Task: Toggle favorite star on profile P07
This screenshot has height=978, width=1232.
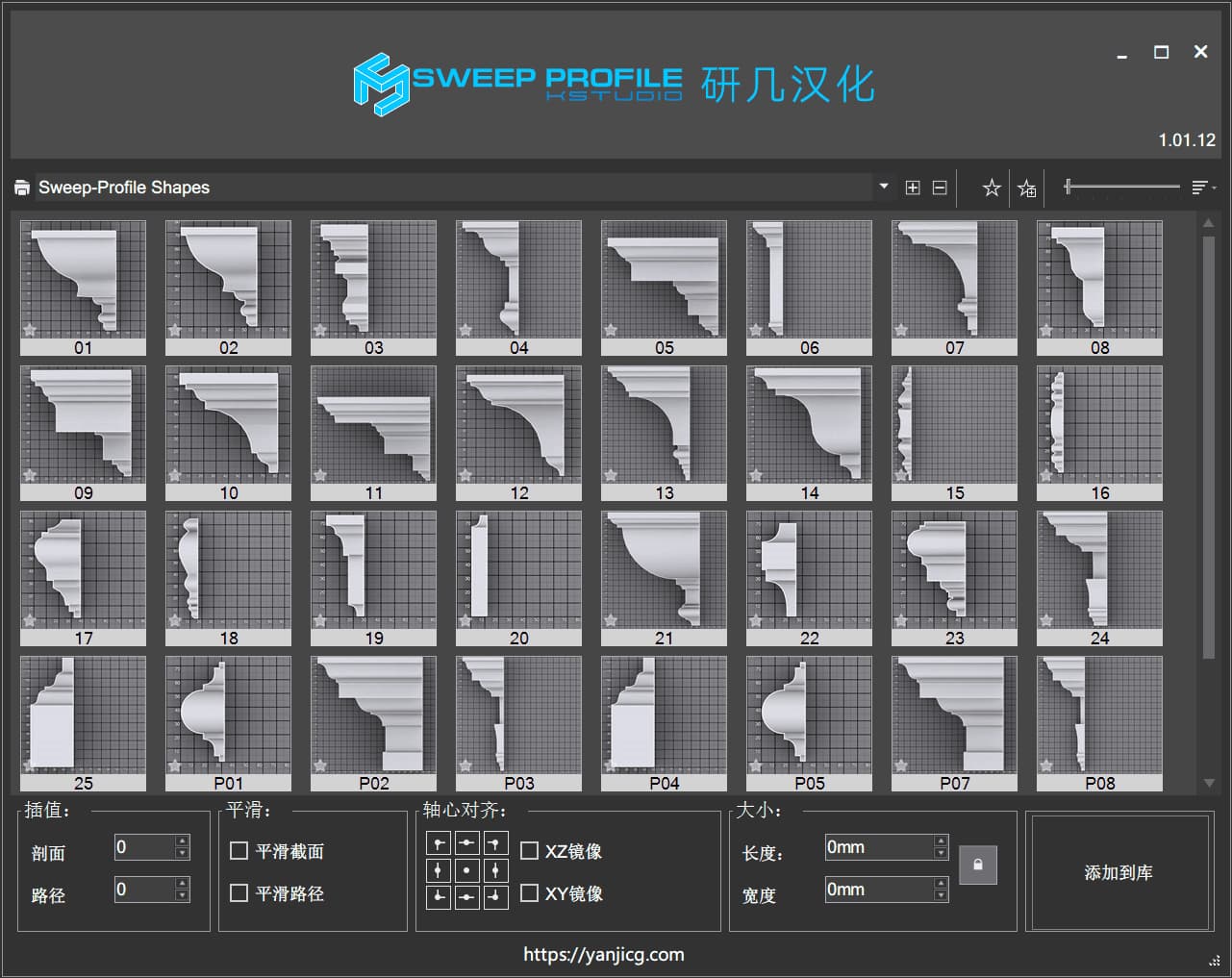Action: pyautogui.click(x=901, y=765)
